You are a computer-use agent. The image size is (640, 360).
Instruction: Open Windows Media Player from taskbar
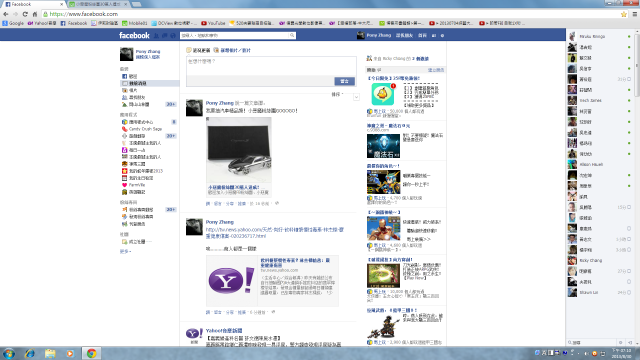click(x=70, y=353)
